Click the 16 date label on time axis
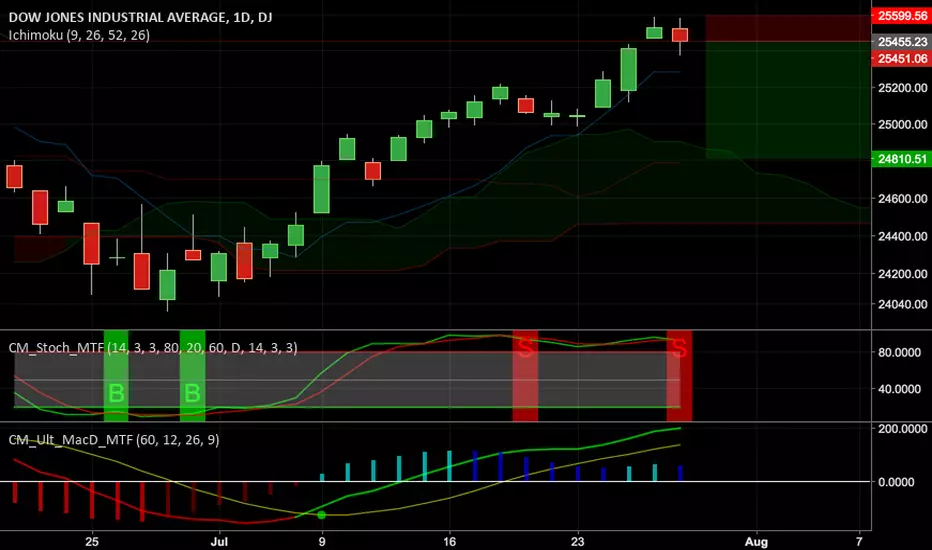Image resolution: width=932 pixels, height=550 pixels. 449,542
